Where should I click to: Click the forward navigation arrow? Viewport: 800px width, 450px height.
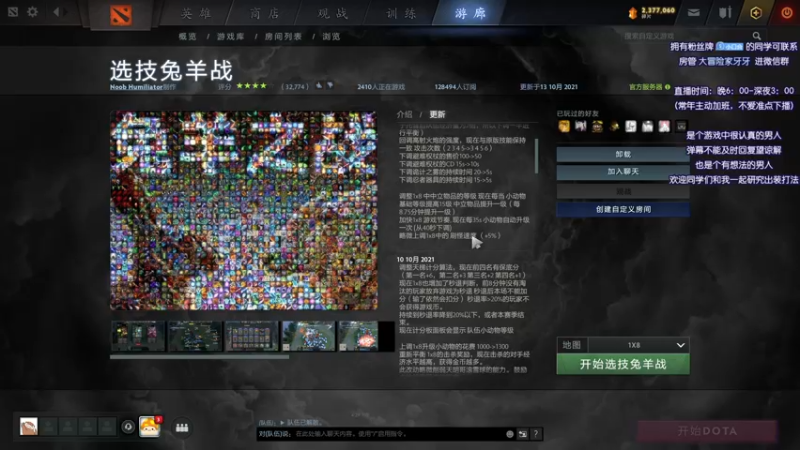point(66,11)
